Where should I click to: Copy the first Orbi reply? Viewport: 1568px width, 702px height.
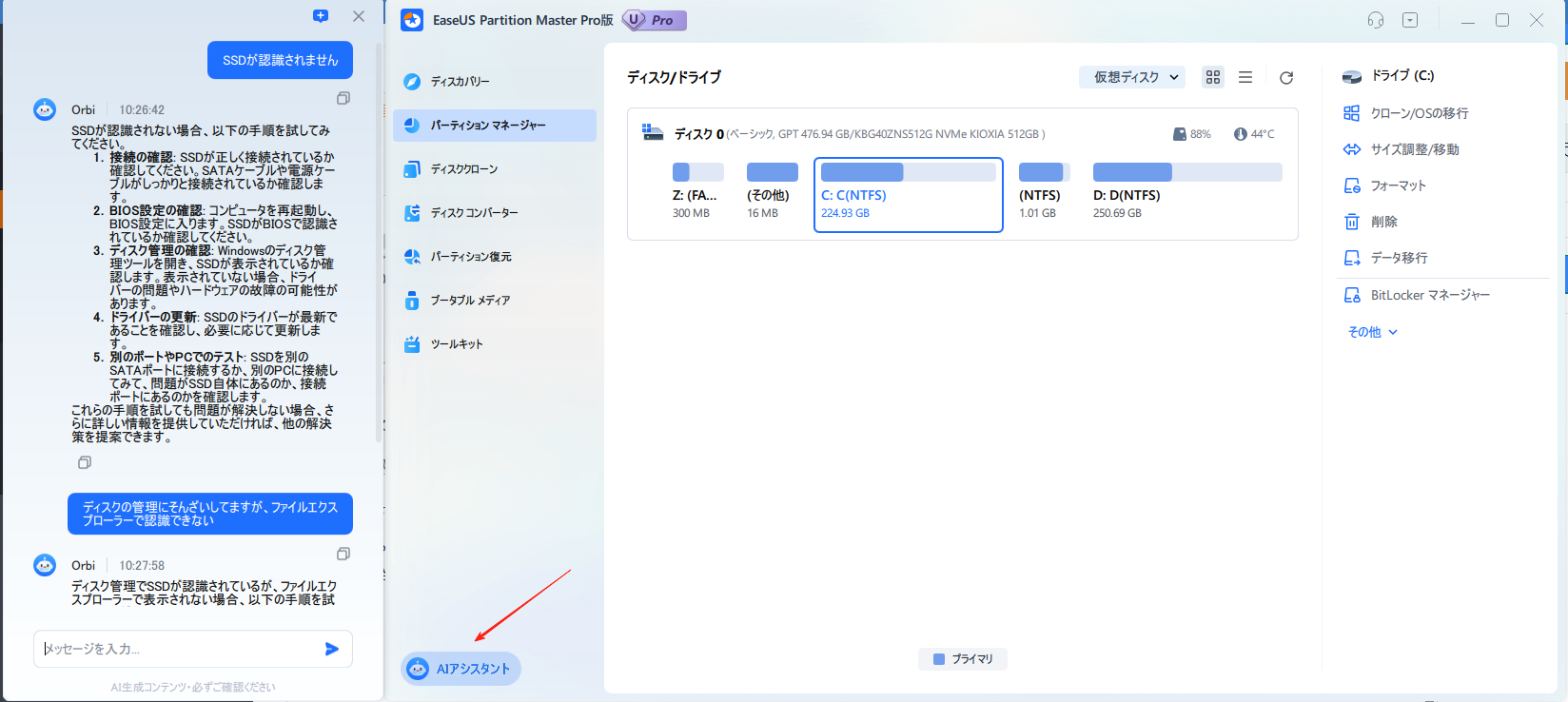click(x=343, y=98)
